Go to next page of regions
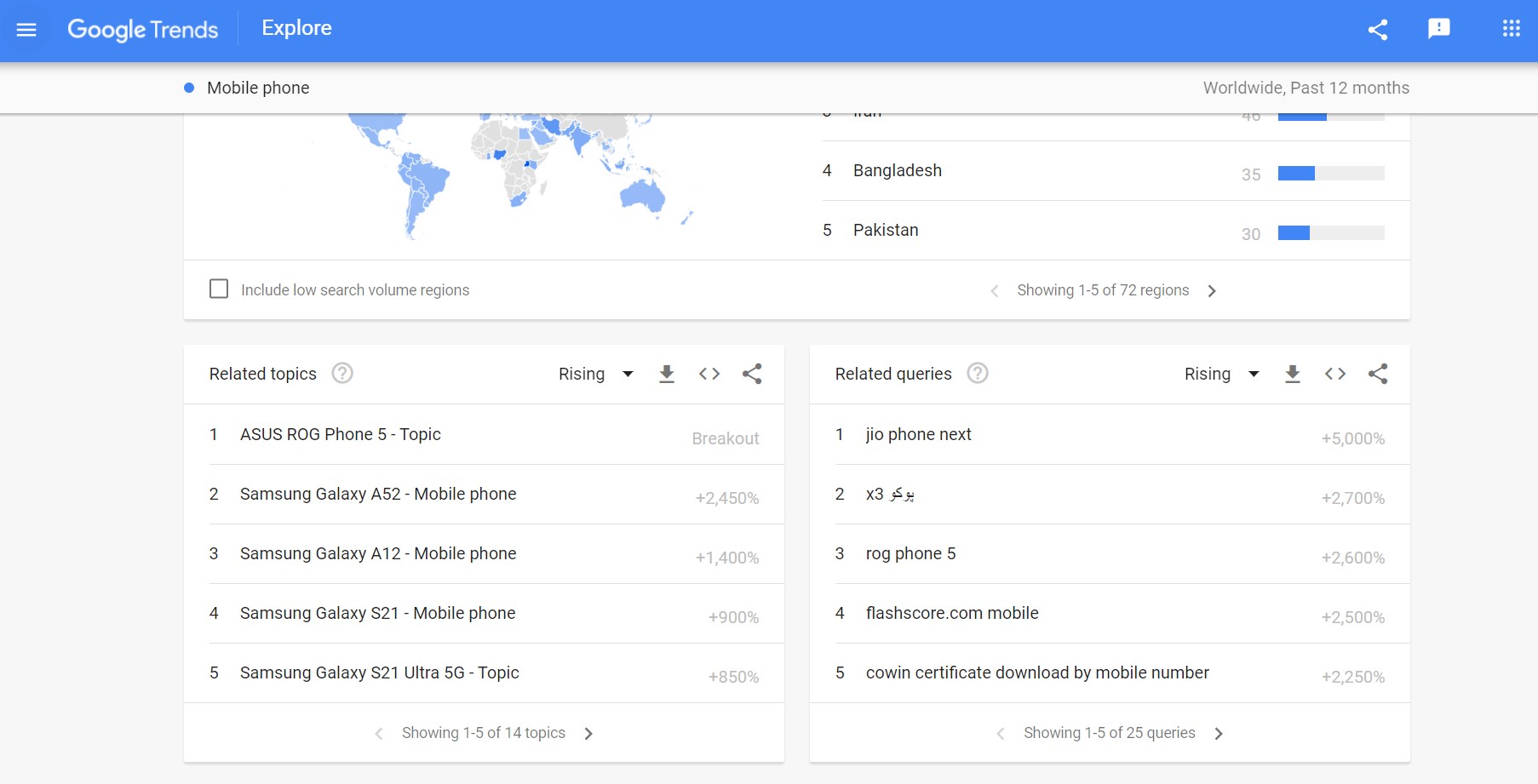 coord(1212,291)
